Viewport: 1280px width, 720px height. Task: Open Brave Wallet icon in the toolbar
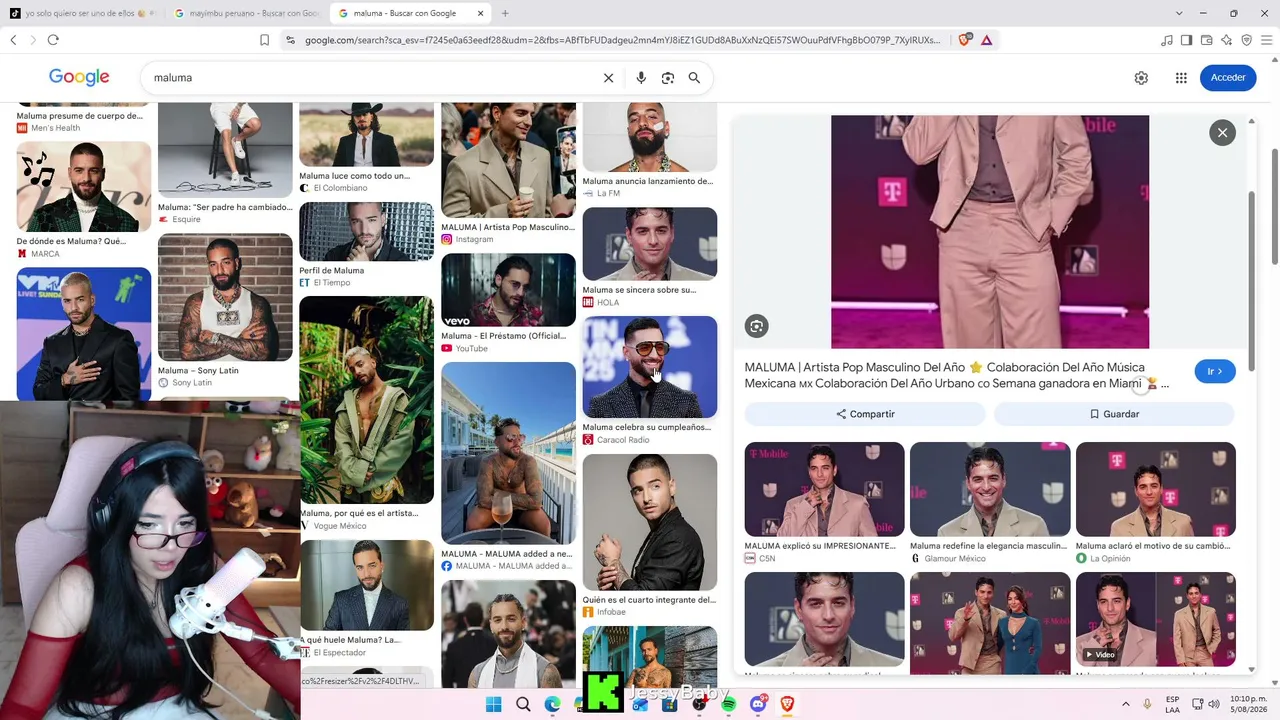pyautogui.click(x=1206, y=40)
